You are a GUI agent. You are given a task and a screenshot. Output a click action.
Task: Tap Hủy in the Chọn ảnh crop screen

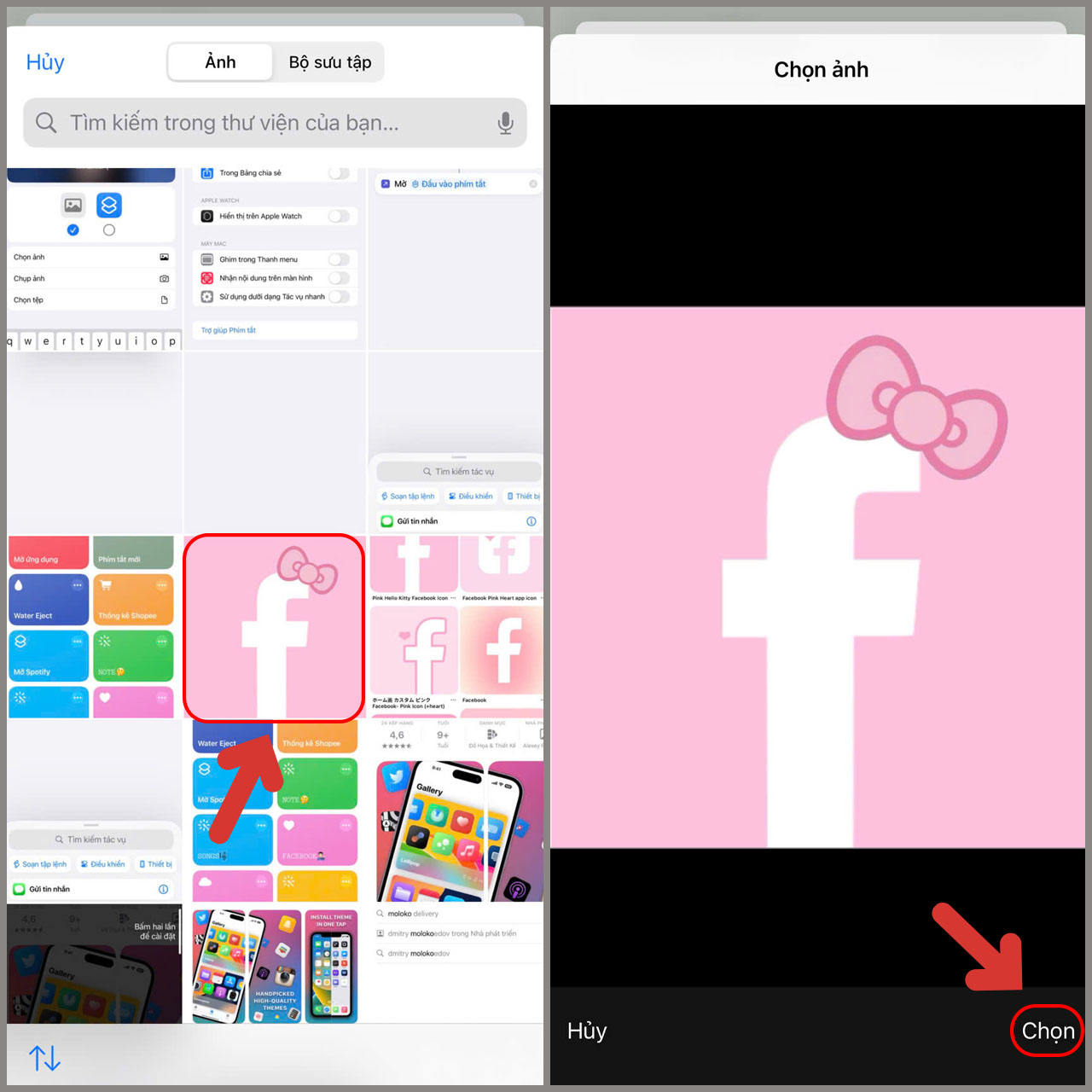tap(587, 1031)
